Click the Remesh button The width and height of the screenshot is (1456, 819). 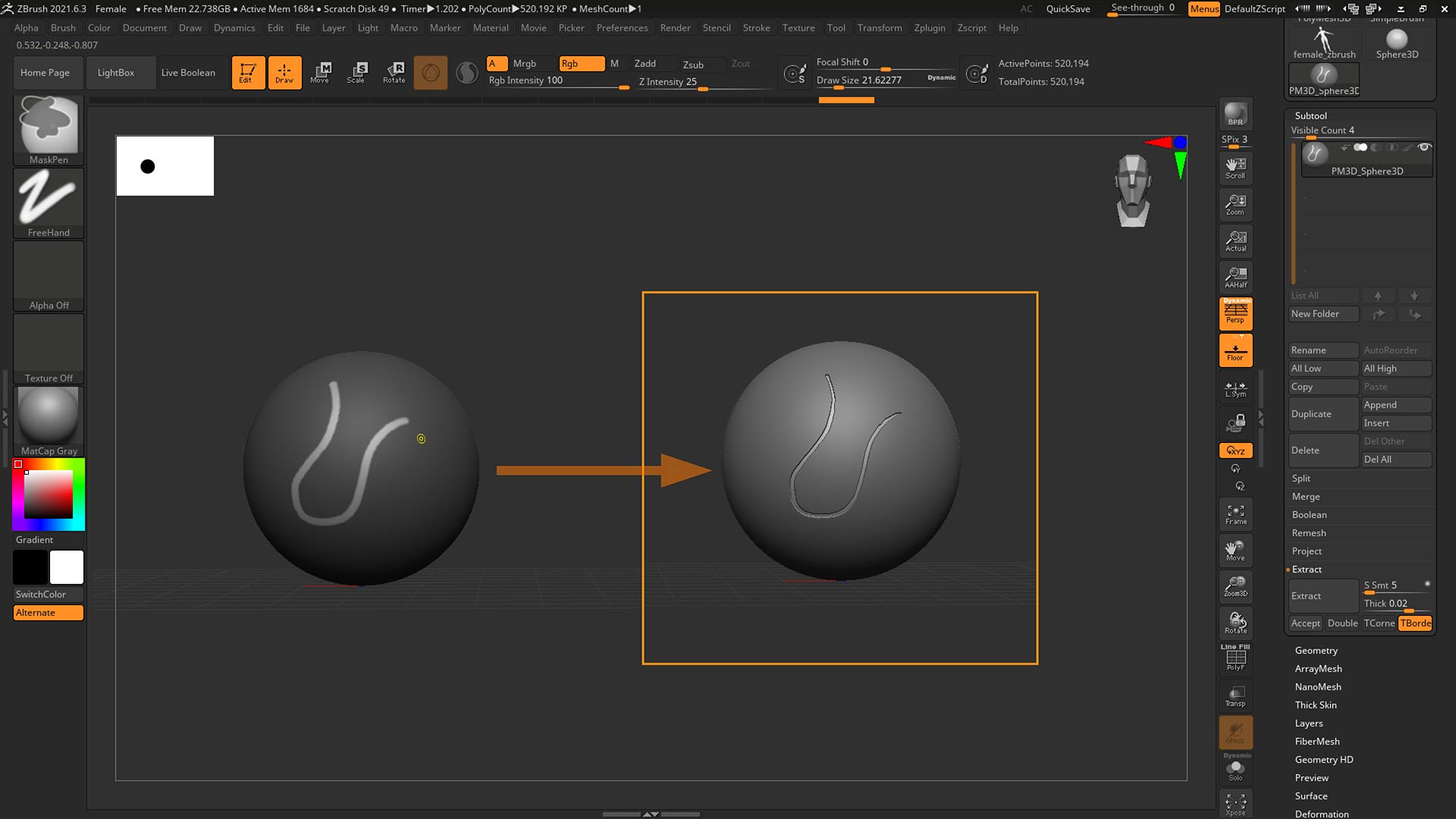point(1310,532)
